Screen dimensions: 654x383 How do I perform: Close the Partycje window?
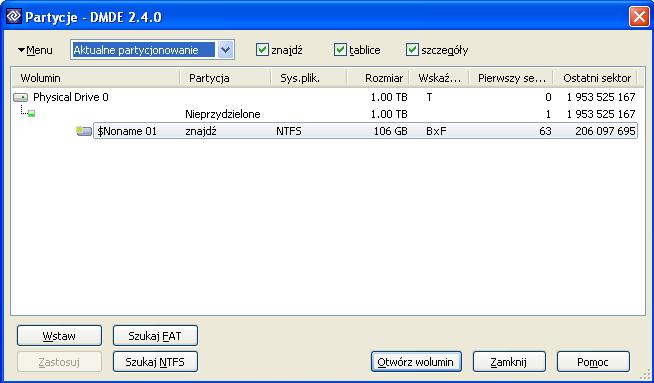pyautogui.click(x=639, y=17)
